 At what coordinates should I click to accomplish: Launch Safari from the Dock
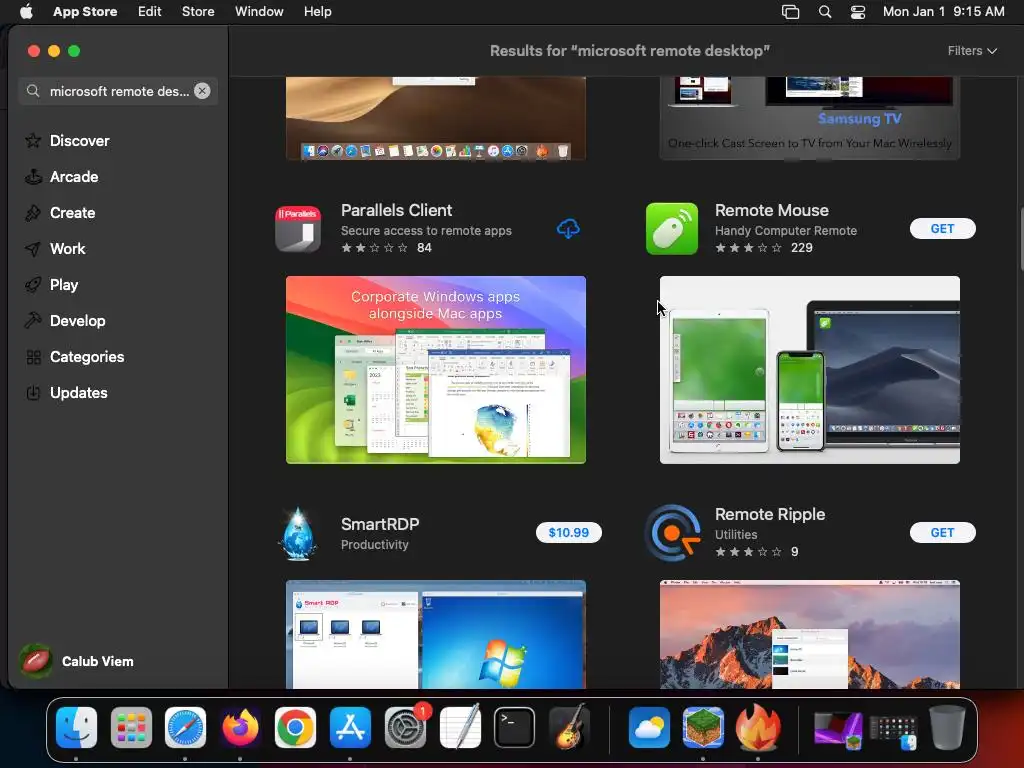(x=185, y=727)
